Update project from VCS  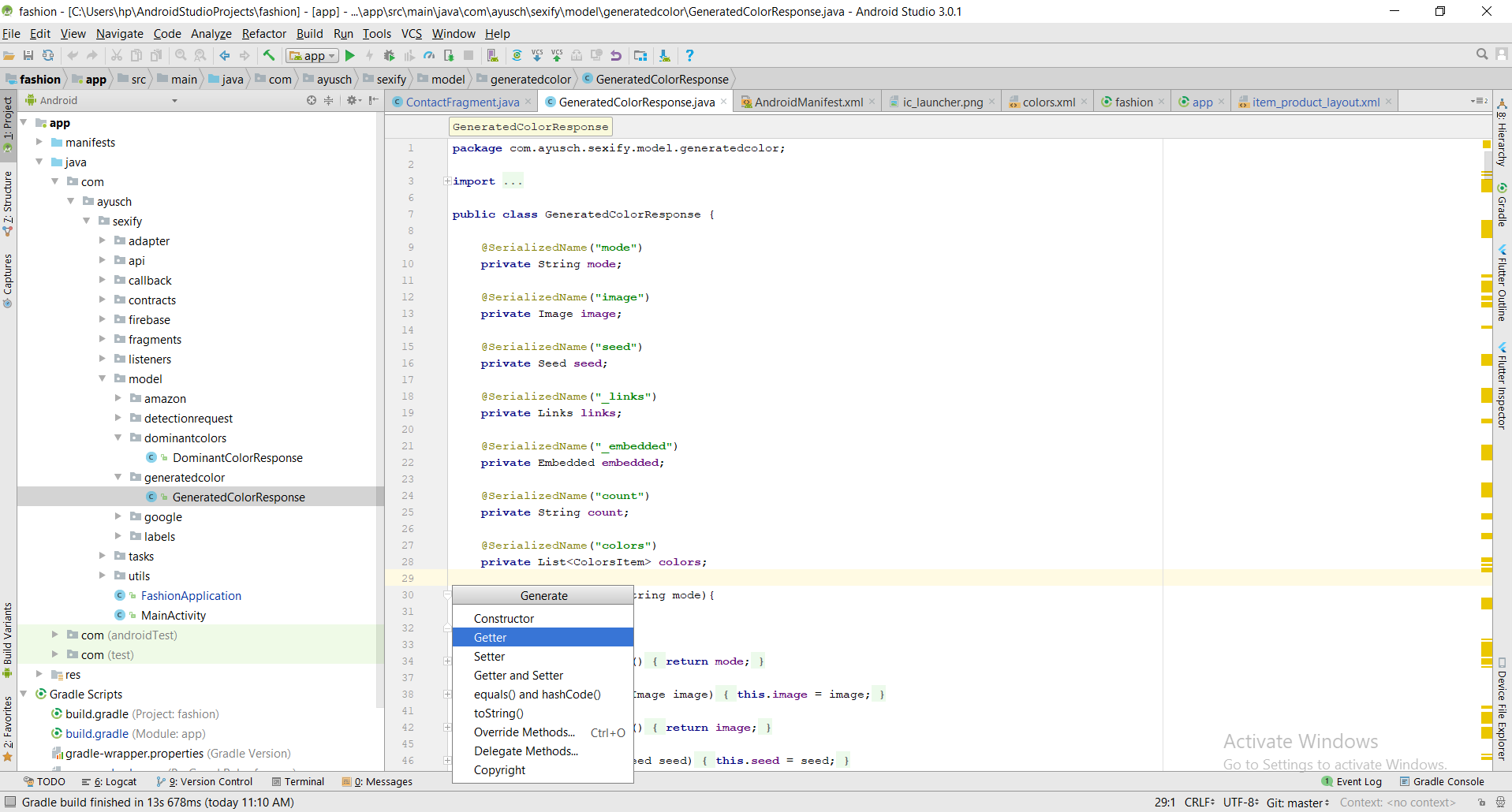[x=536, y=55]
